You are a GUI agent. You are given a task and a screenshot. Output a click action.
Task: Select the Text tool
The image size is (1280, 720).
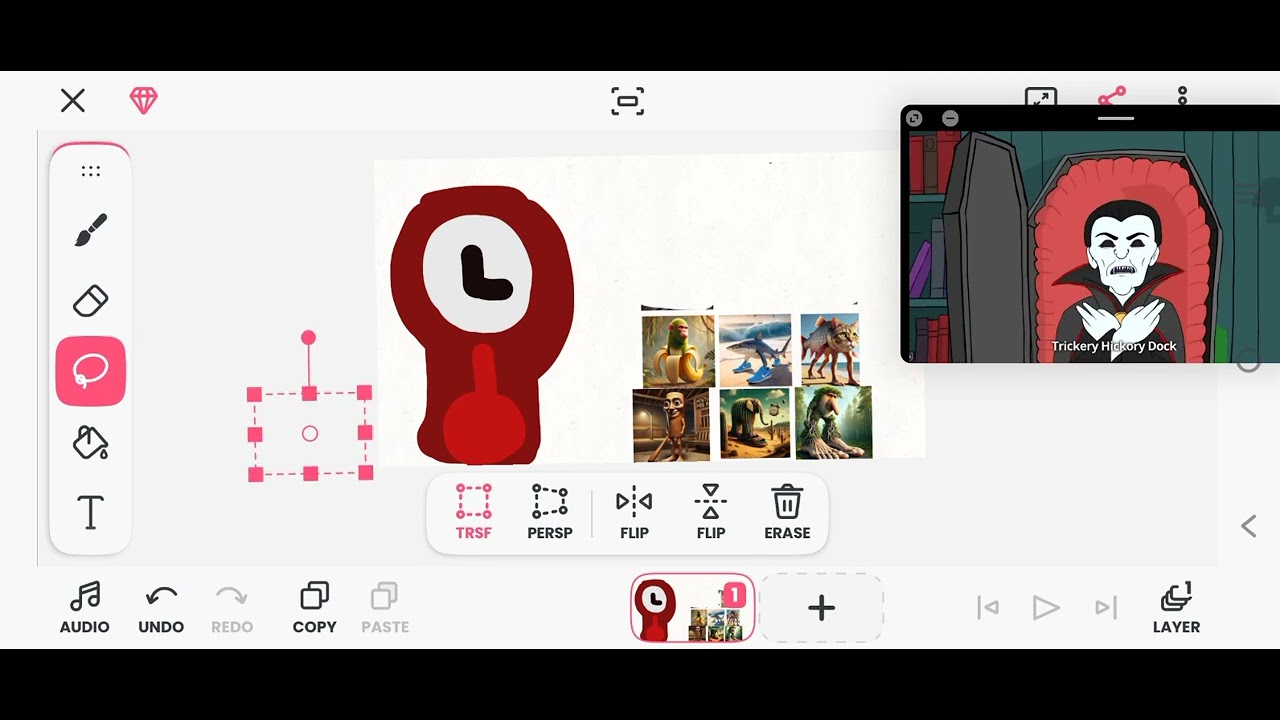tap(91, 512)
